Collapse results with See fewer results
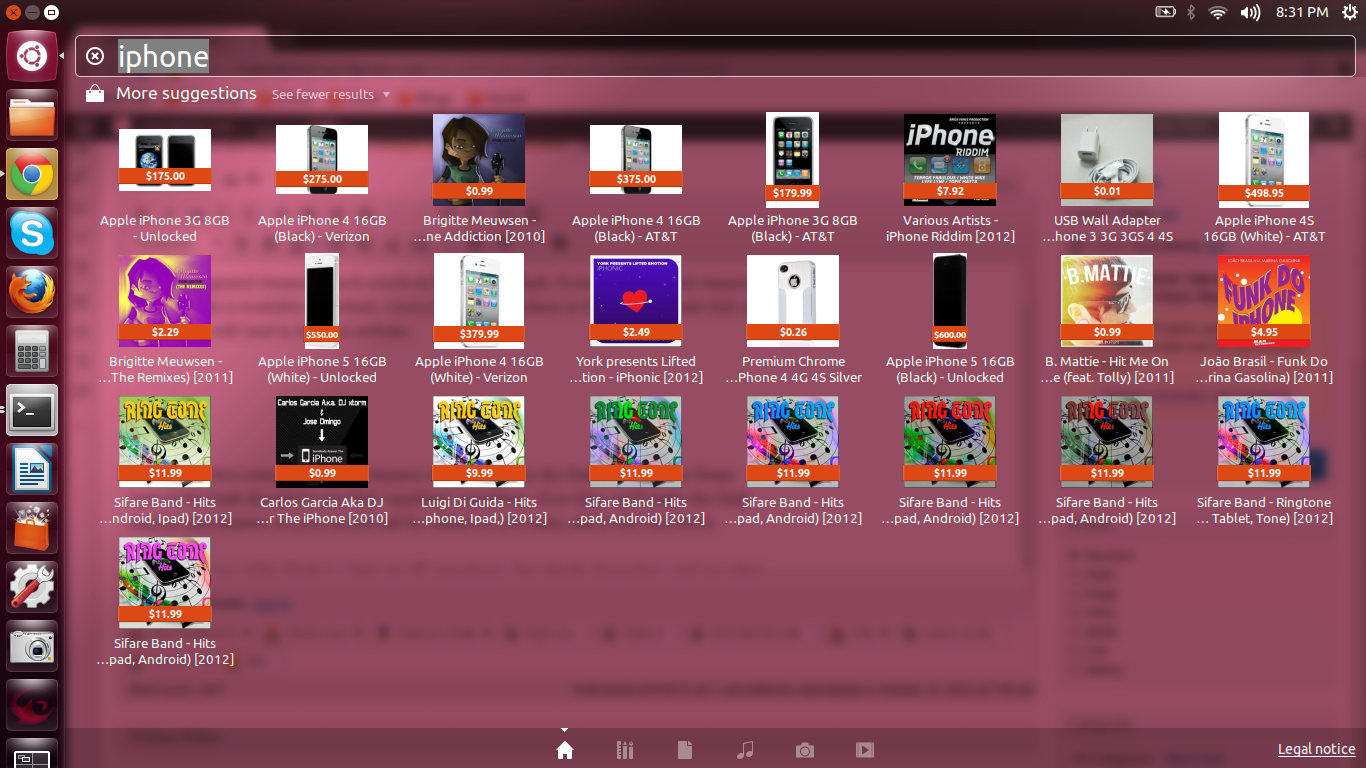The width and height of the screenshot is (1366, 768). point(330,94)
